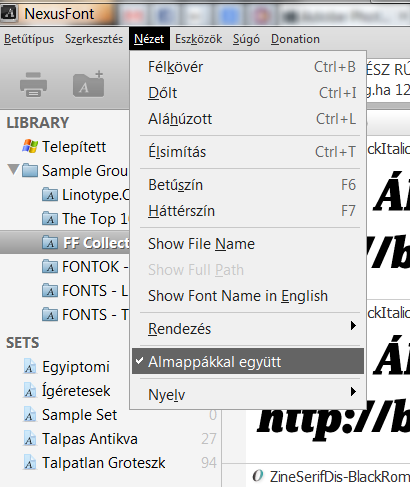Image resolution: width=410 pixels, height=487 pixels.
Task: Choose Háttérszín background color
Action: point(248,211)
